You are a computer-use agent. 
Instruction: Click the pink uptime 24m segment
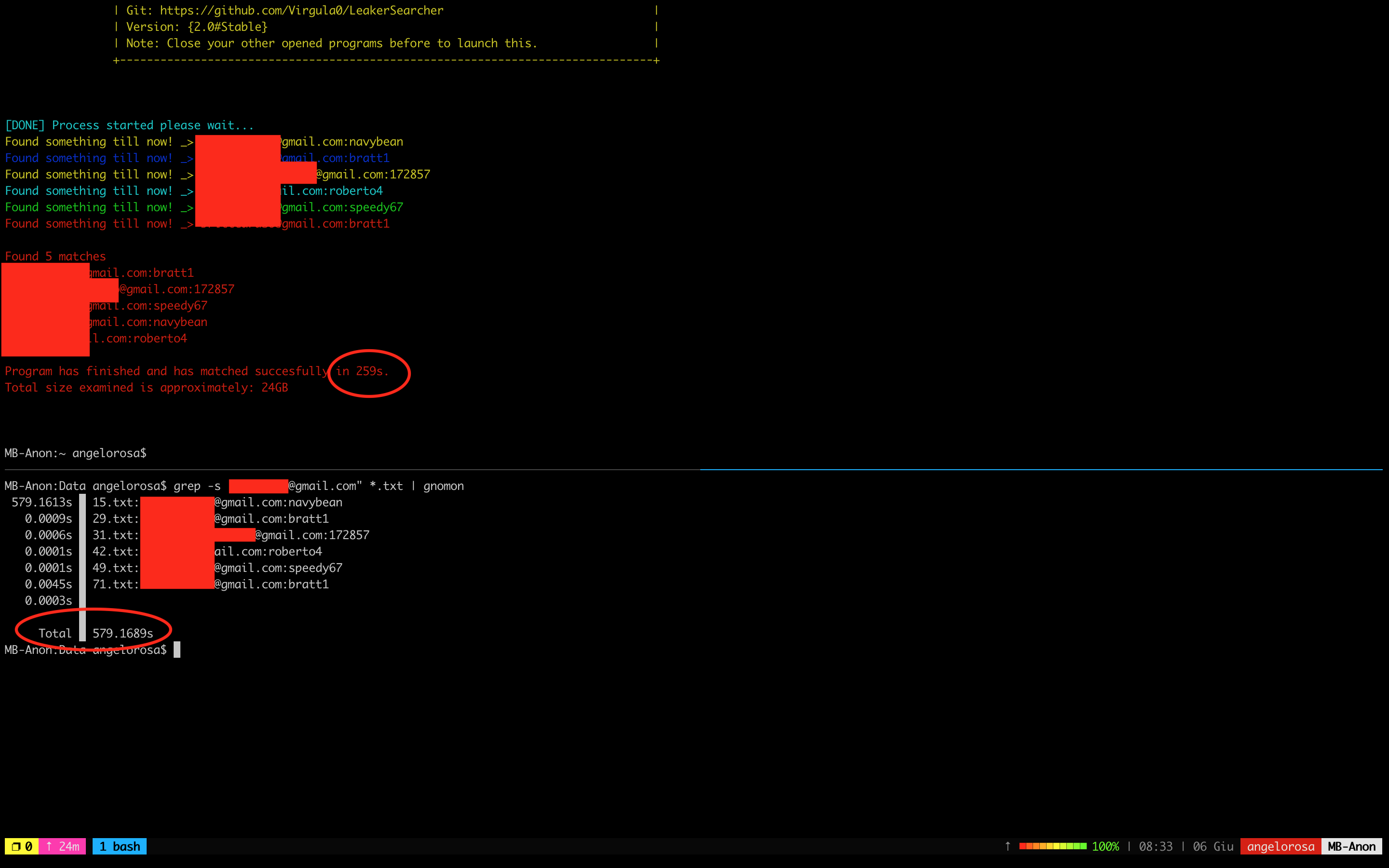(63, 846)
